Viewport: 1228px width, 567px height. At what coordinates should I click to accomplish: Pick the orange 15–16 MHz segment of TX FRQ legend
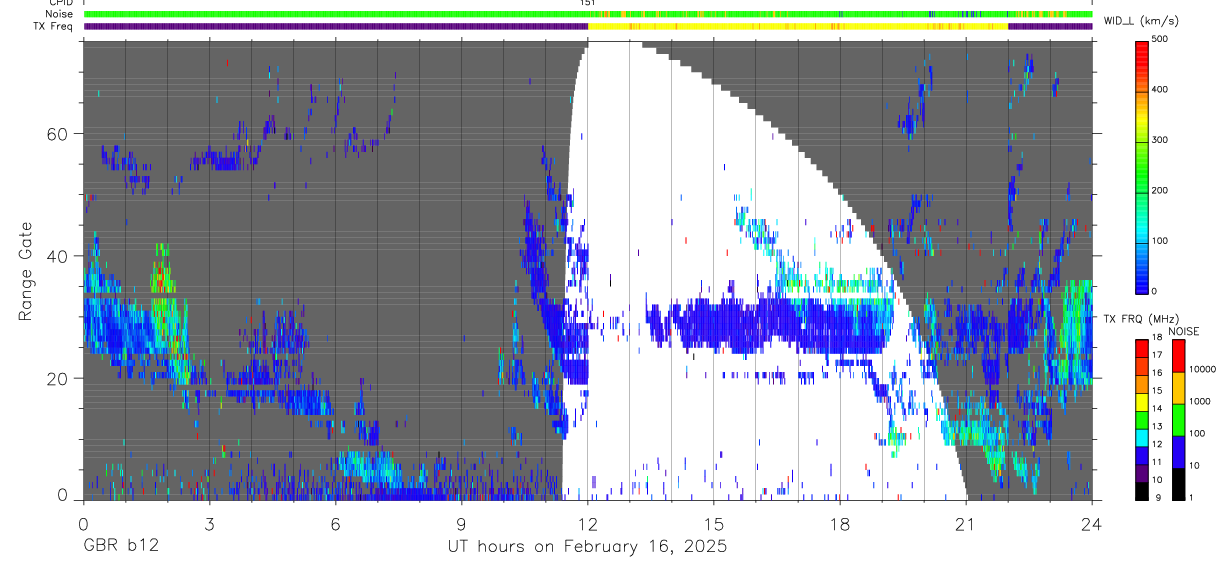1141,384
